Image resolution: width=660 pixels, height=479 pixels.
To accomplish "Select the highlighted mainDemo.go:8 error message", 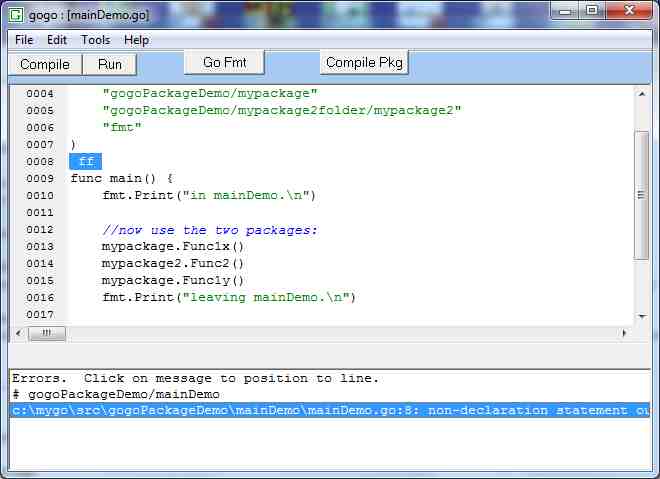I will [330, 410].
